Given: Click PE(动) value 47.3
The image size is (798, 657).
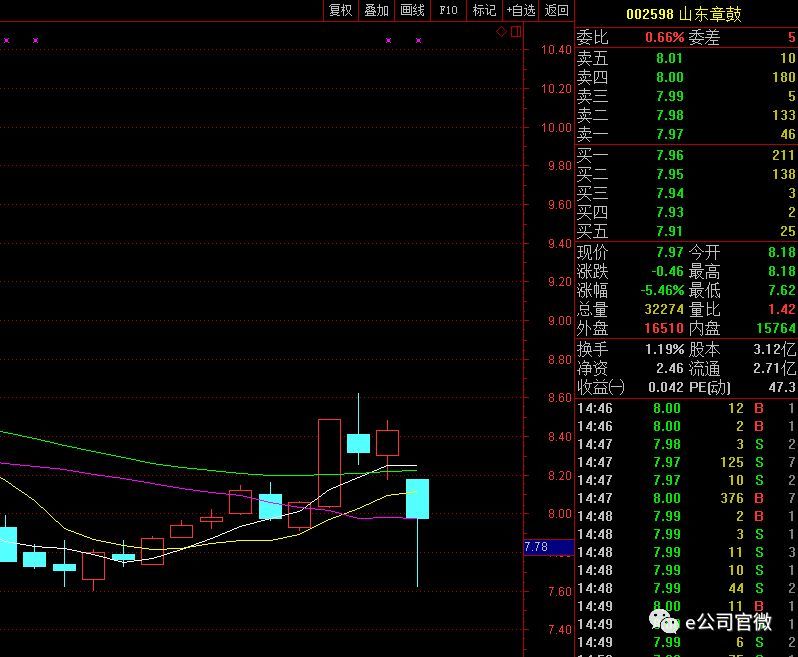Looking at the screenshot, I should point(782,387).
